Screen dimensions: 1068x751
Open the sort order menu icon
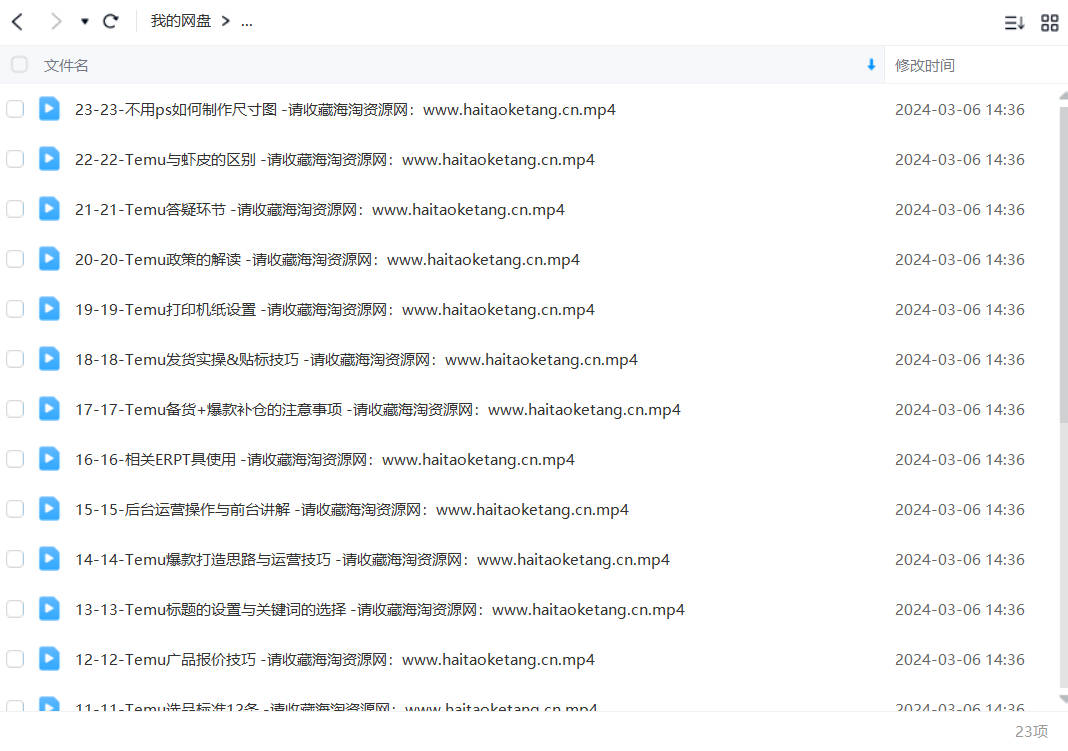[1014, 22]
